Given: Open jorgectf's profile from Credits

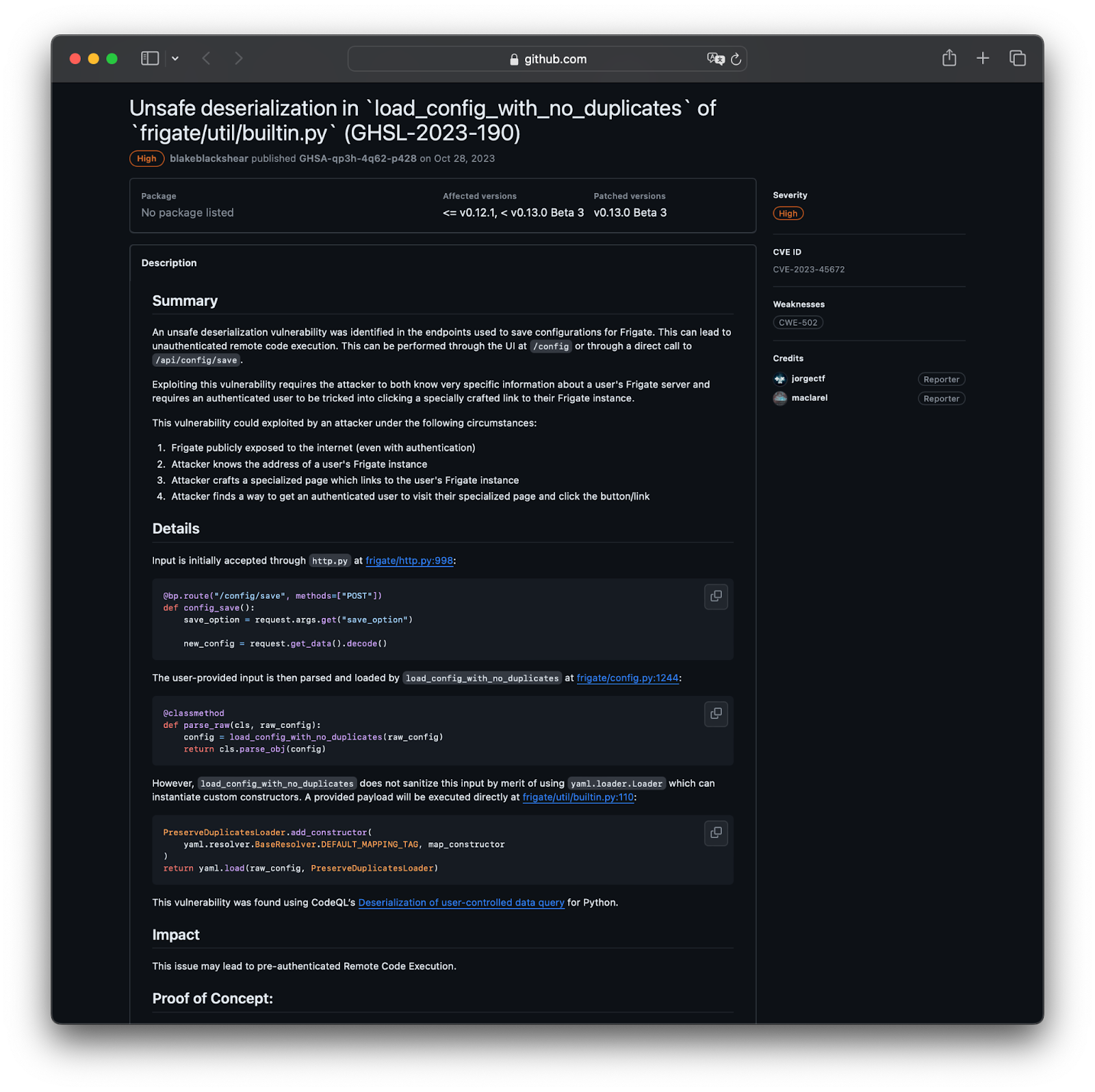Looking at the screenshot, I should (808, 379).
